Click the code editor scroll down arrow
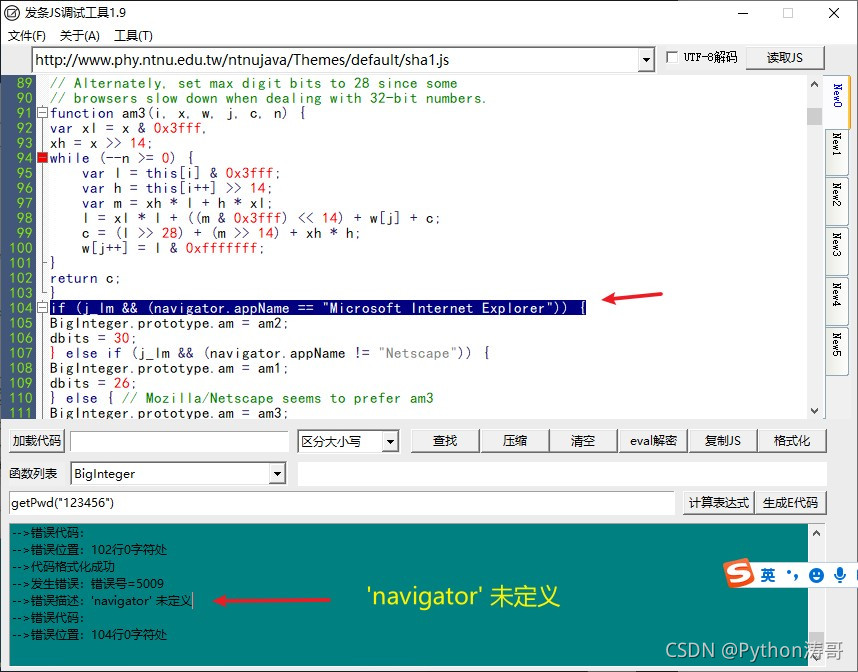 coord(814,410)
